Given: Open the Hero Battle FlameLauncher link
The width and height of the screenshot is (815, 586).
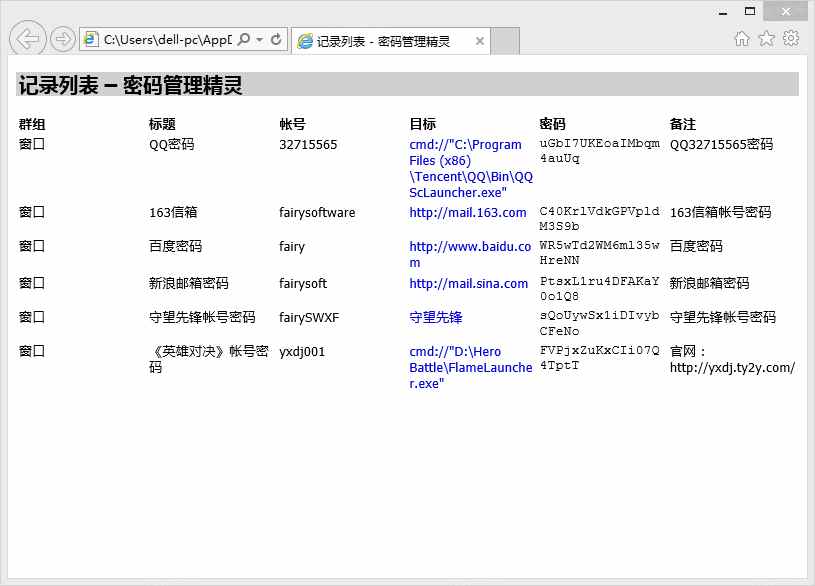Looking at the screenshot, I should tap(470, 368).
